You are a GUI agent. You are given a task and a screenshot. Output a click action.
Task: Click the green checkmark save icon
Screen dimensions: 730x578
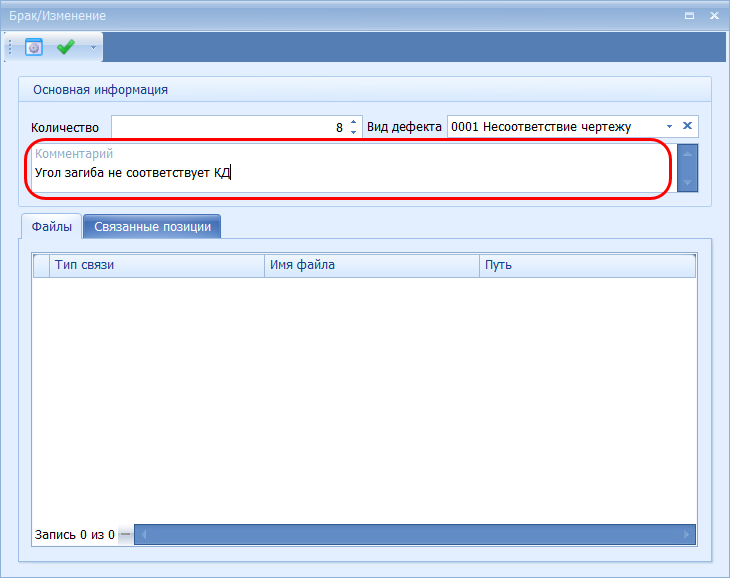tap(66, 47)
